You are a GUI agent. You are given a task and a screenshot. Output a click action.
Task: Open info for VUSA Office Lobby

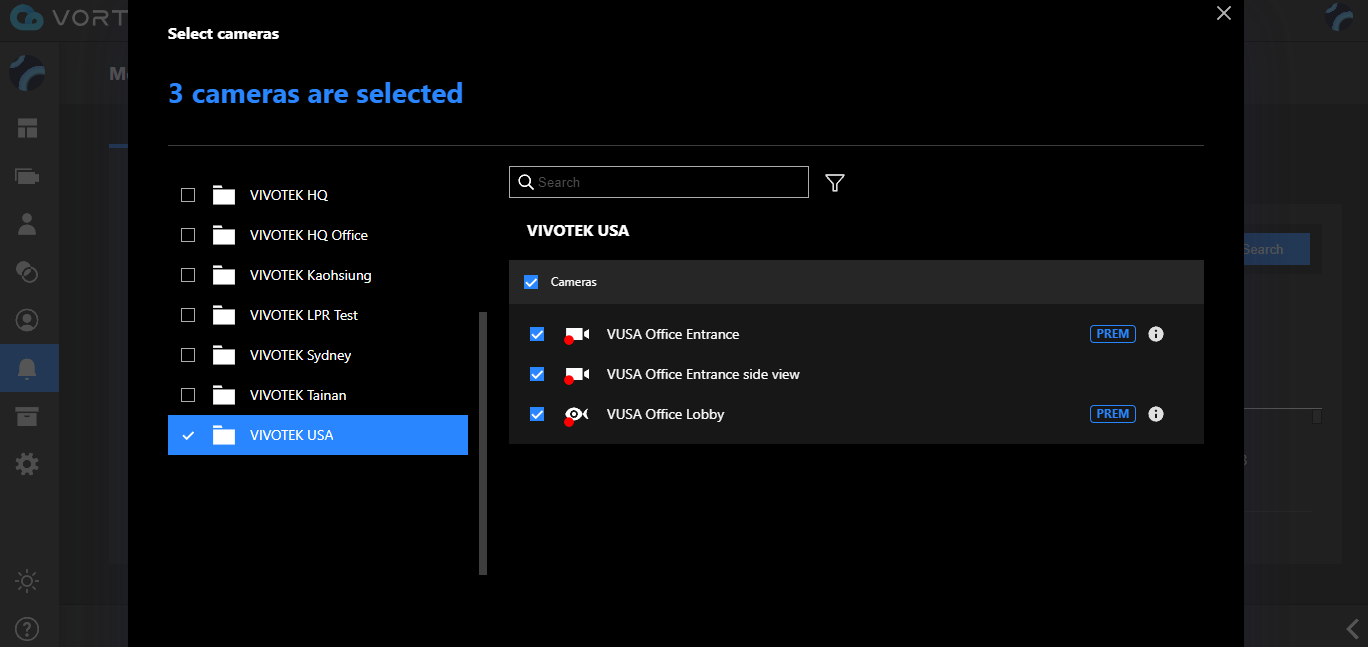coord(1156,414)
